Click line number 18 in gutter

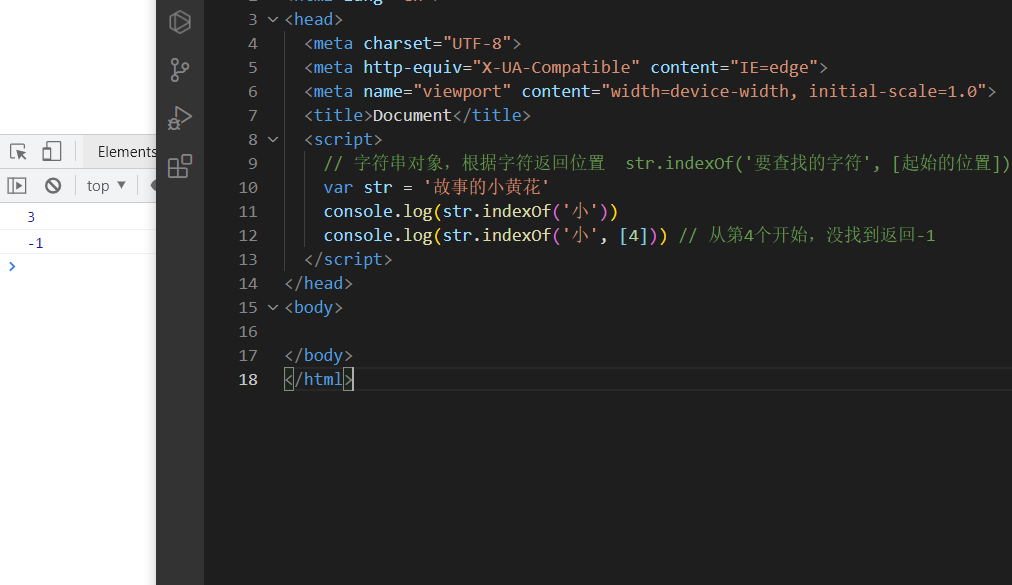(248, 380)
